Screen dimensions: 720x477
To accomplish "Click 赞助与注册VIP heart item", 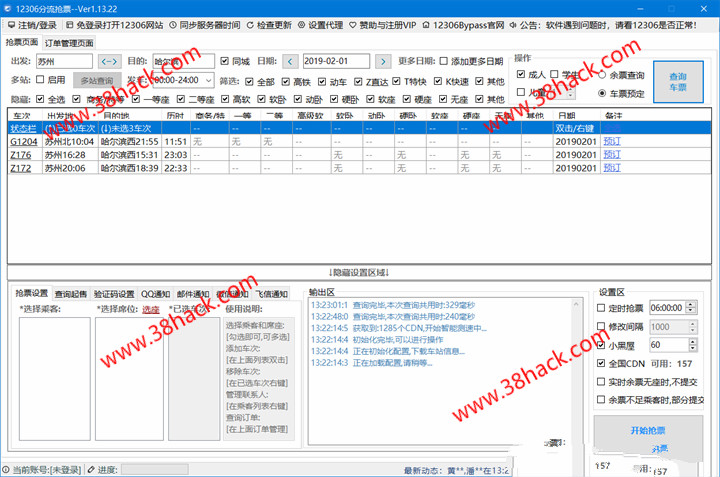I will [382, 25].
